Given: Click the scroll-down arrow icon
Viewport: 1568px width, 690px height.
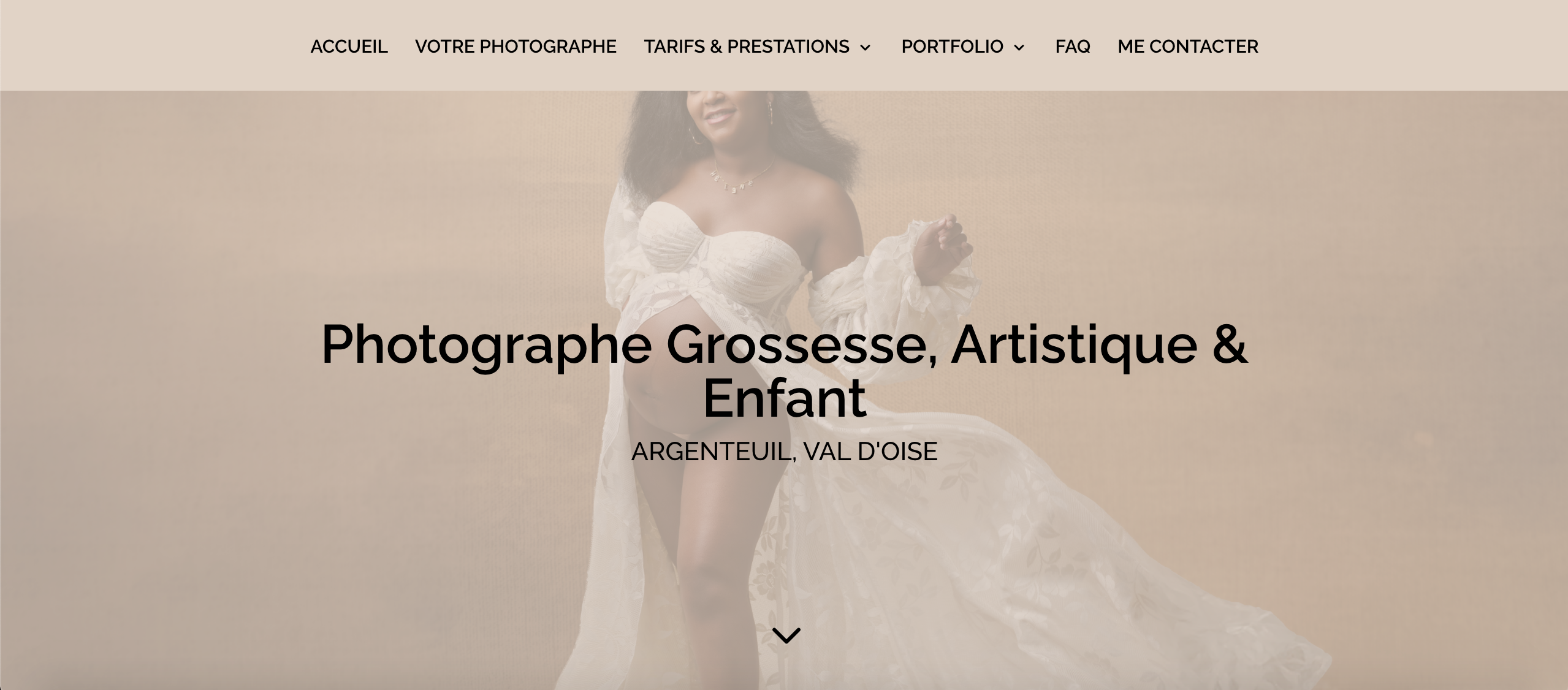Looking at the screenshot, I should click(x=786, y=635).
